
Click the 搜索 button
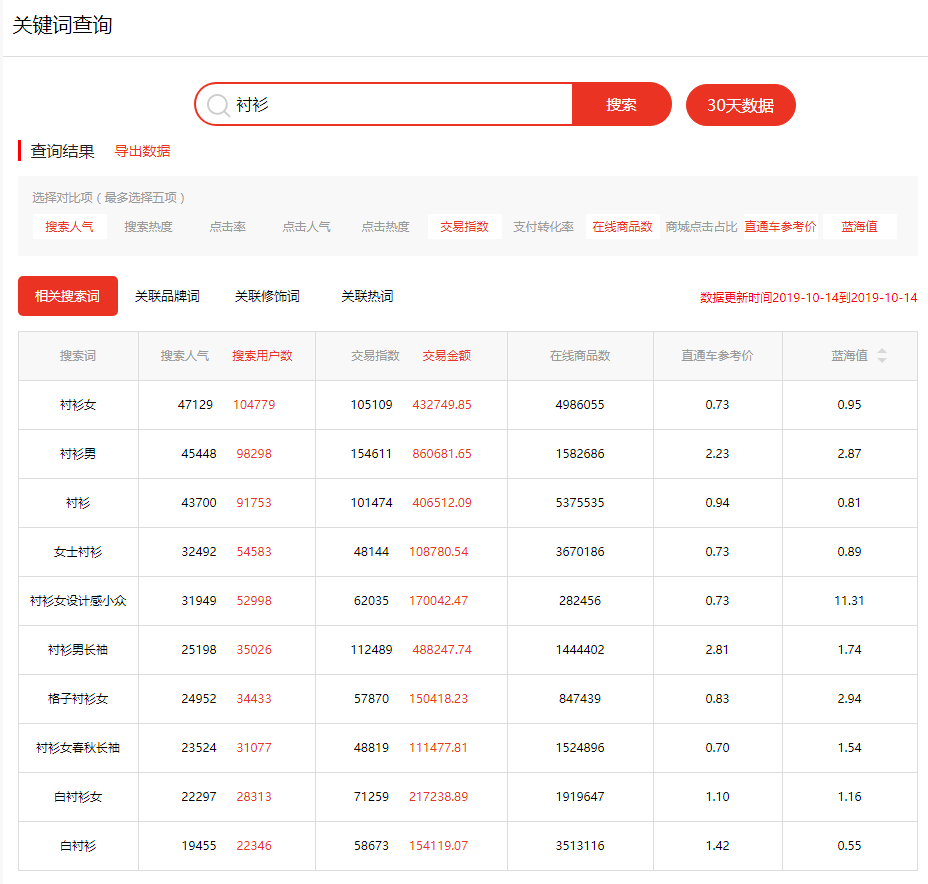coord(621,105)
